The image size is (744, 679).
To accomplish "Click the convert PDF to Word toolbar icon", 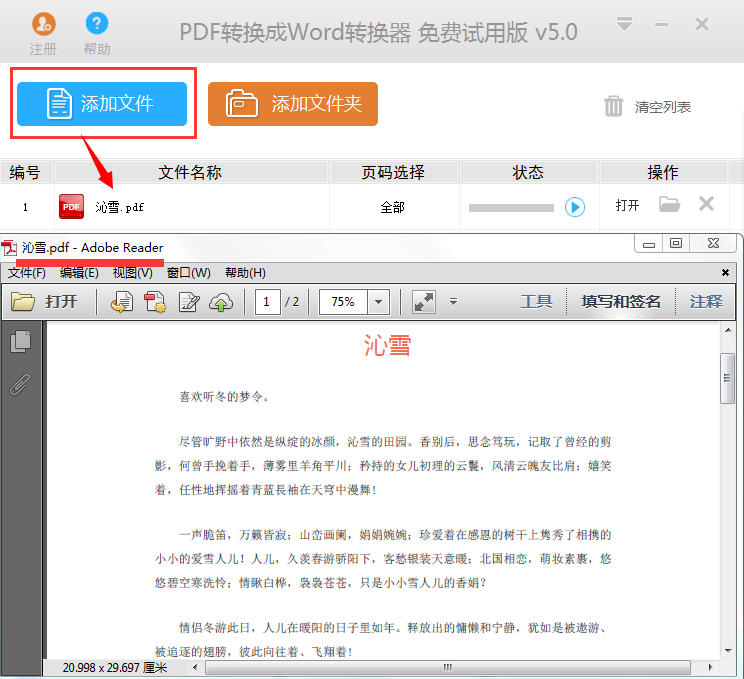I will tap(122, 302).
